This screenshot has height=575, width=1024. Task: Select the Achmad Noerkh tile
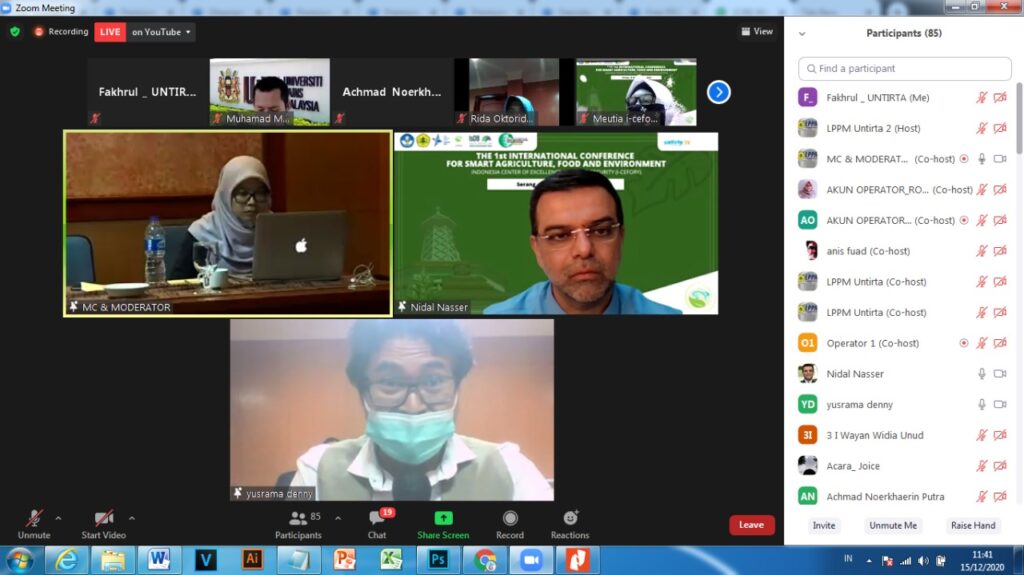pos(392,91)
